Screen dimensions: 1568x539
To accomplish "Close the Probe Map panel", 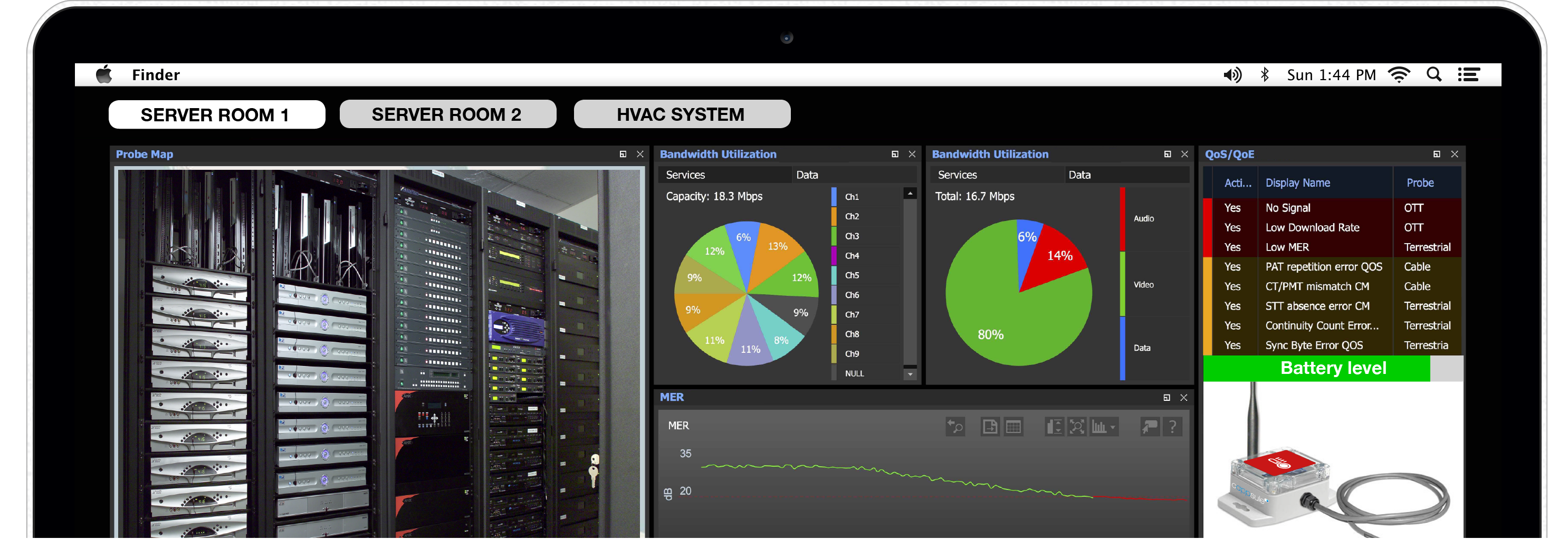I will (640, 154).
